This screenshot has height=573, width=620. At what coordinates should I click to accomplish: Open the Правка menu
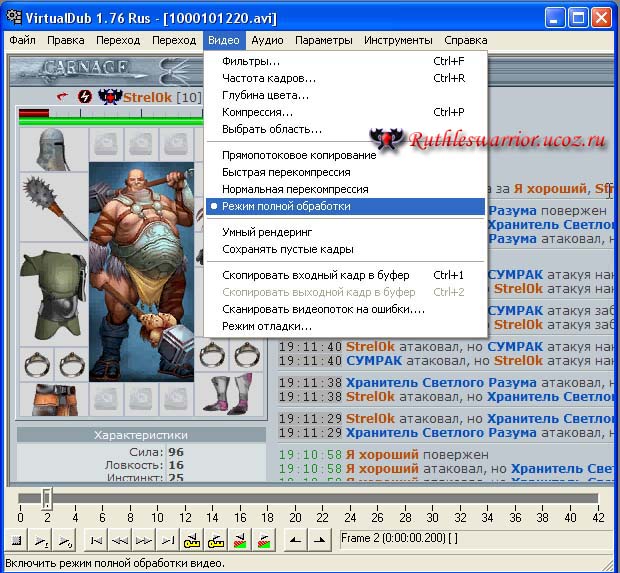(x=66, y=40)
